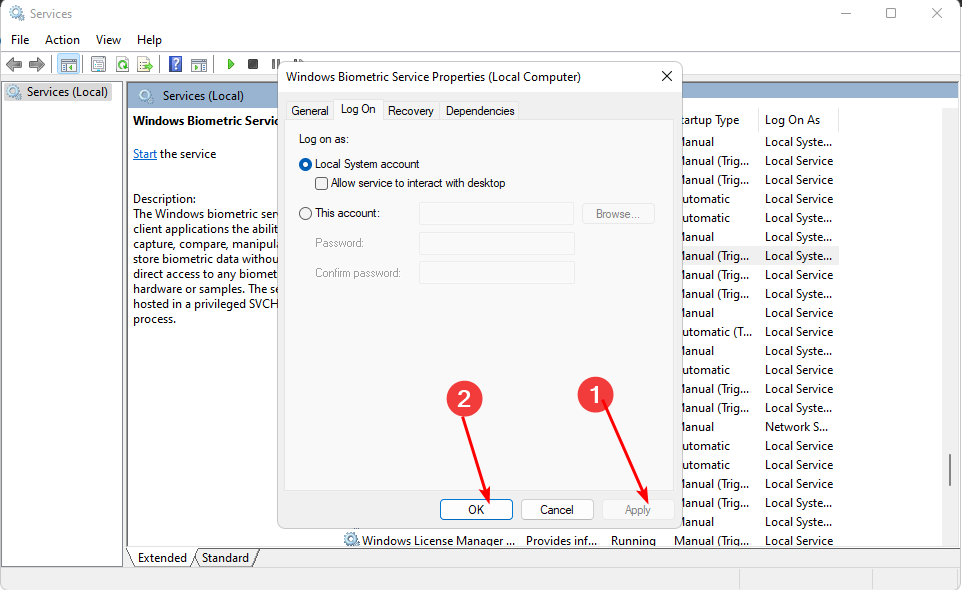This screenshot has width=962, height=590.
Task: Click the gear icon beside Windows License Manager
Action: 351,540
